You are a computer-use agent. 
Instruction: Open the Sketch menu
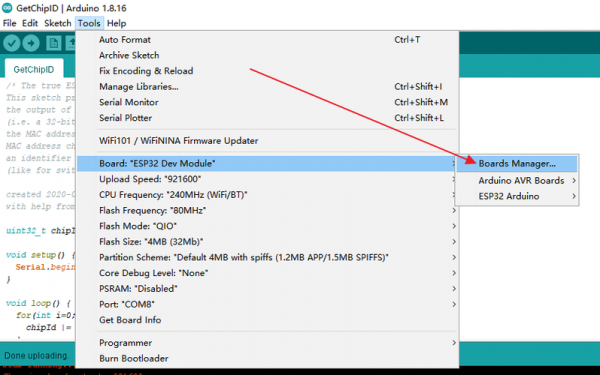click(58, 23)
